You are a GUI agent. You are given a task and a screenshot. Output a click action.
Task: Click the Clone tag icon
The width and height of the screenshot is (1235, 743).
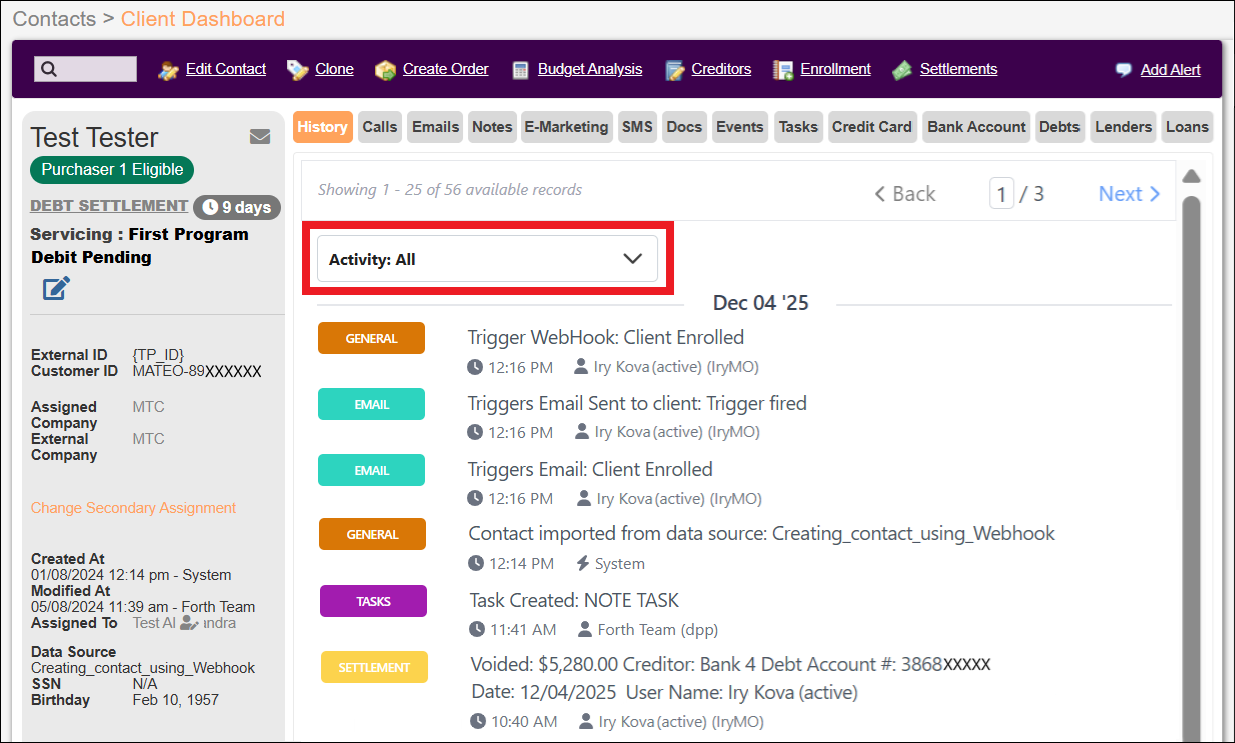coord(297,70)
